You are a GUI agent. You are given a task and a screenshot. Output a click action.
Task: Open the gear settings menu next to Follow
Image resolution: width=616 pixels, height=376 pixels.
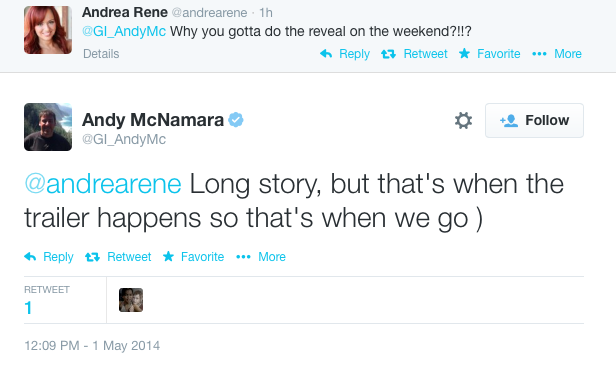[x=463, y=120]
